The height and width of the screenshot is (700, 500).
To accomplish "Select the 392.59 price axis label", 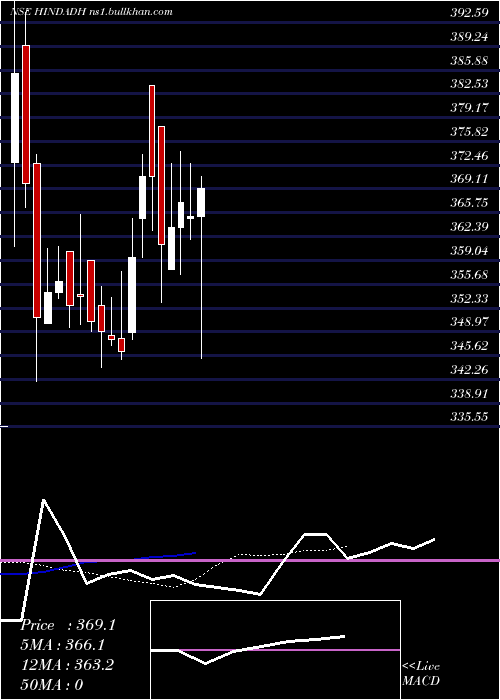I will [x=469, y=13].
